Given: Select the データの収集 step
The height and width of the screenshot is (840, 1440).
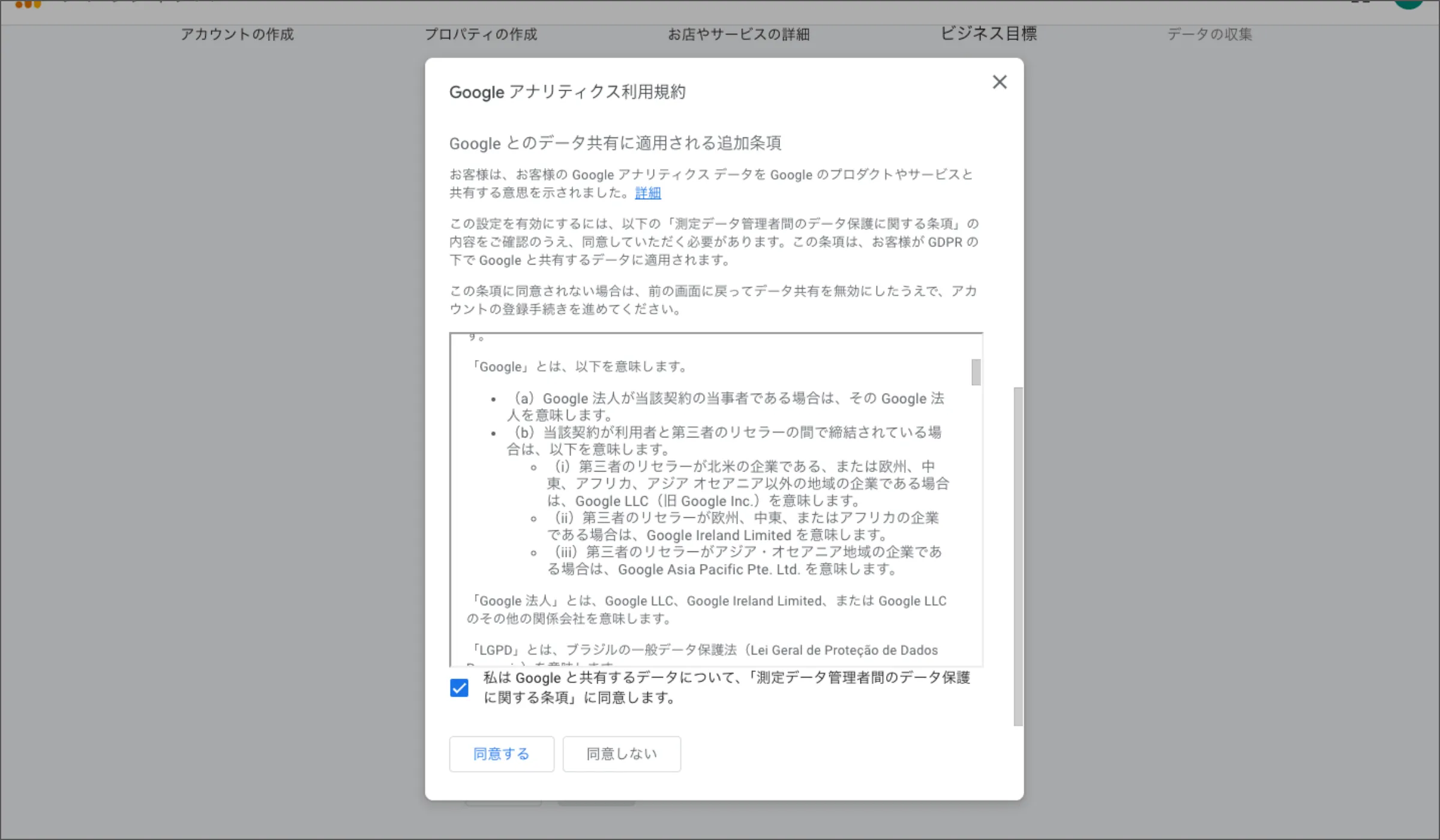Looking at the screenshot, I should coord(1210,34).
